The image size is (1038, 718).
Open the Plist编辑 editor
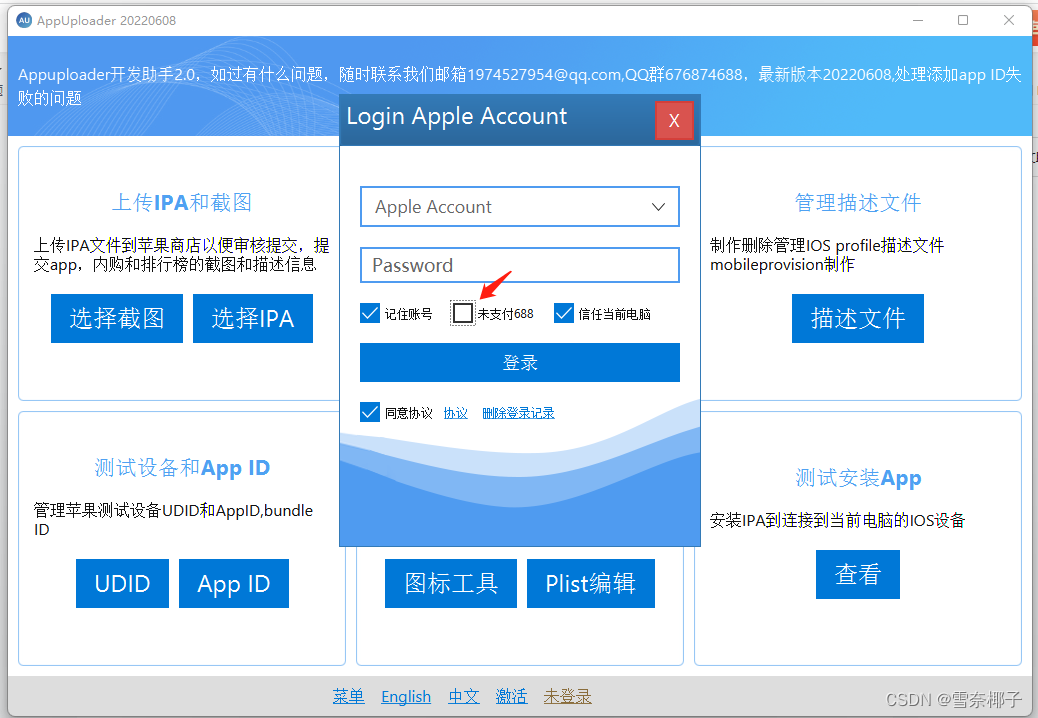(590, 583)
